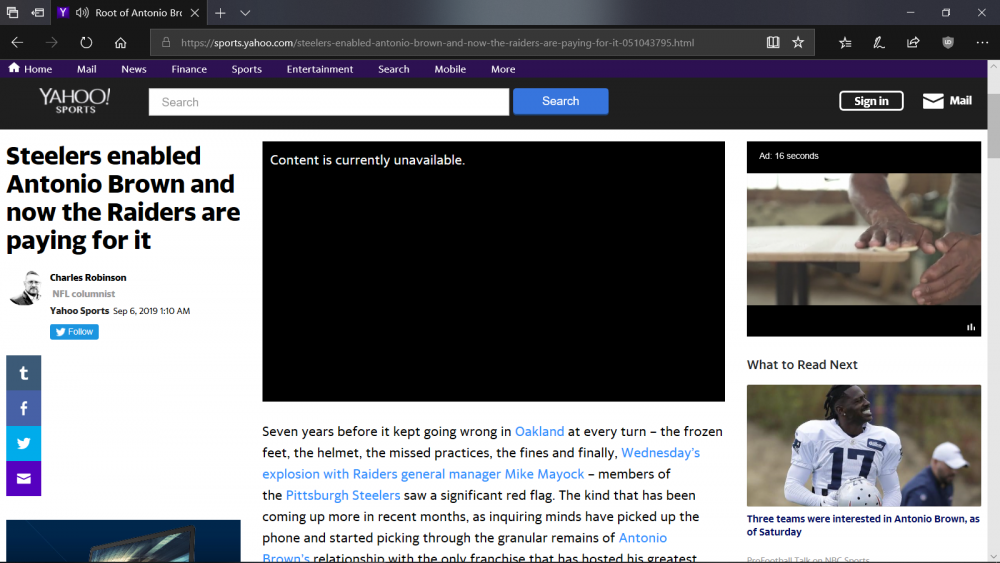Image resolution: width=1000 pixels, height=563 pixels.
Task: Click ad audio bars icon
Action: pos(971,327)
